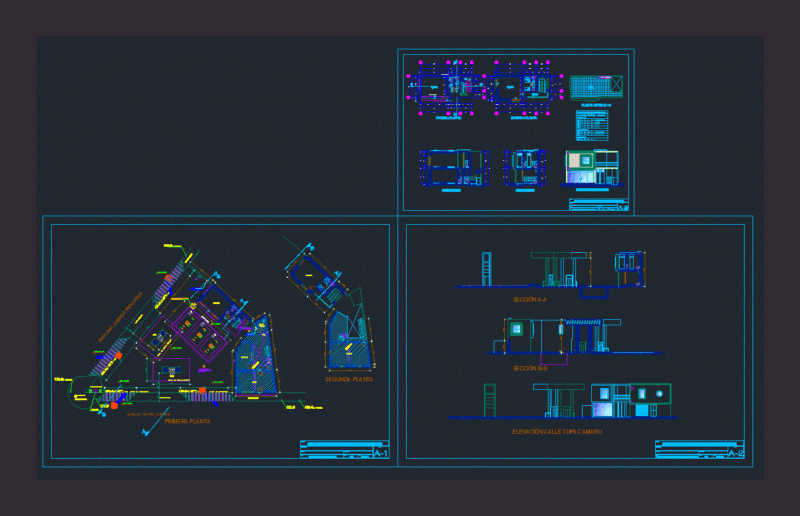Click the A-1 sheet number in title block
Viewport: 800px width, 516px height.
click(381, 453)
